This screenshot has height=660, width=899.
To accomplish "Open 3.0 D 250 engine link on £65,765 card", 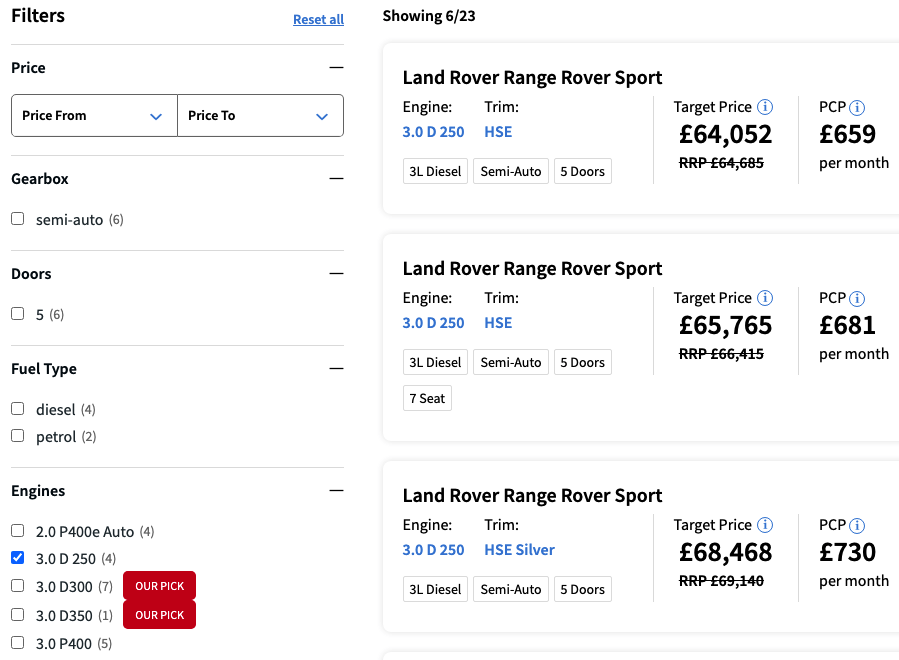I will [433, 323].
